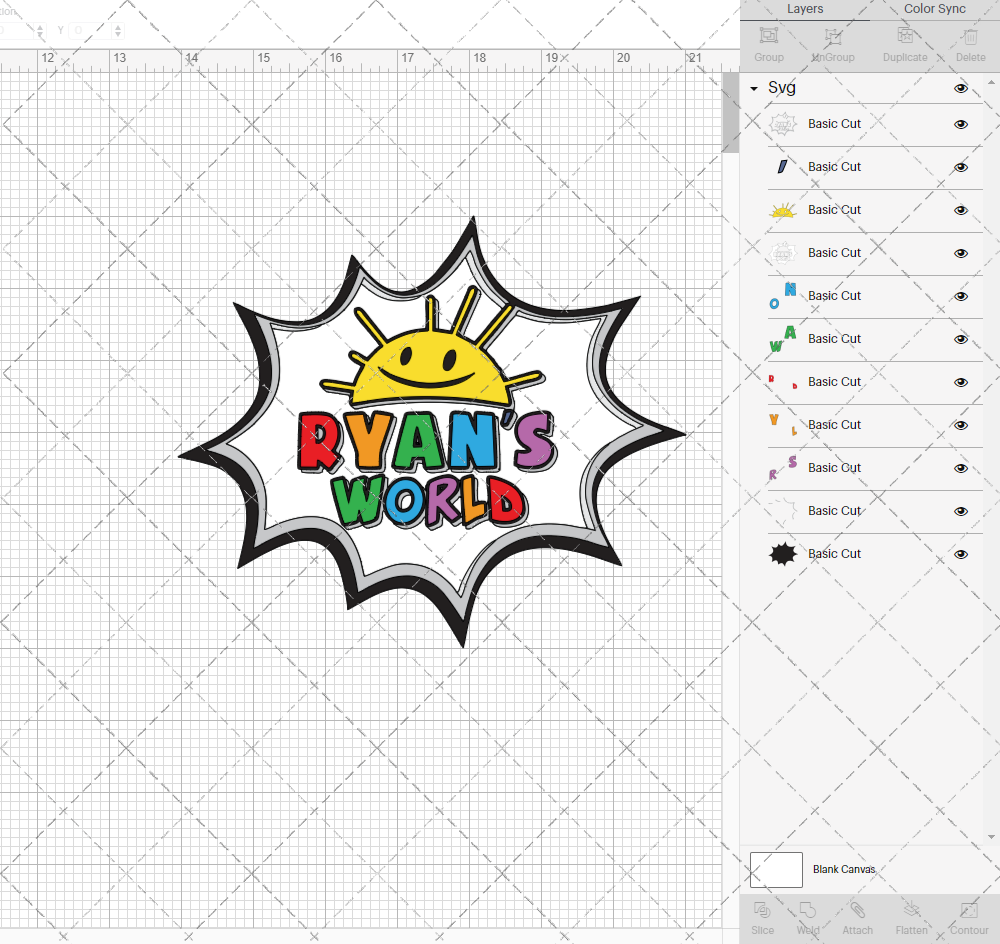The image size is (1000, 944).
Task: Switch to the Color Sync tab
Action: [x=934, y=9]
